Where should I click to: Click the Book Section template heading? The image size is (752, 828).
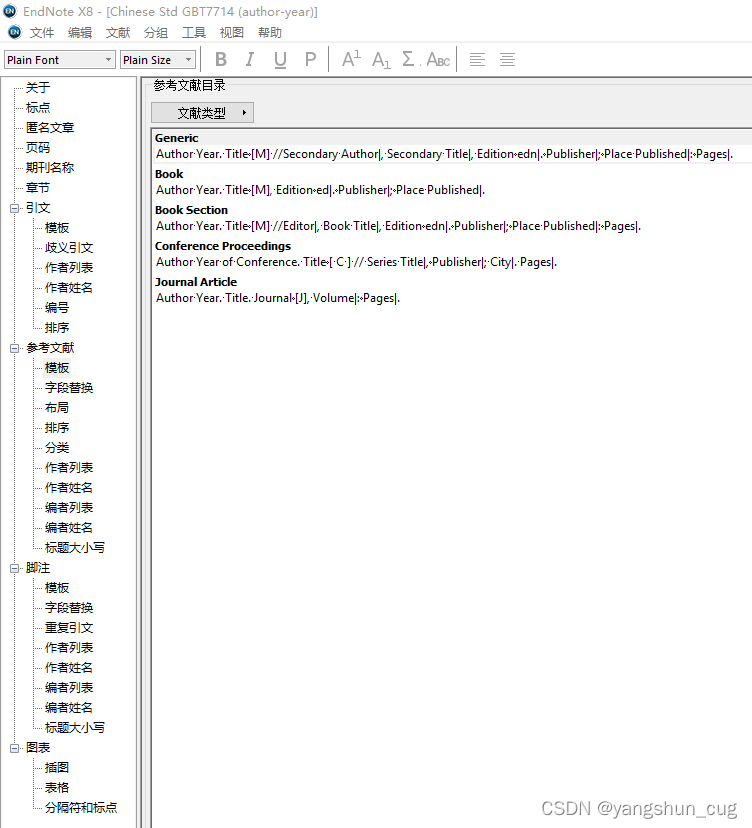pos(191,210)
